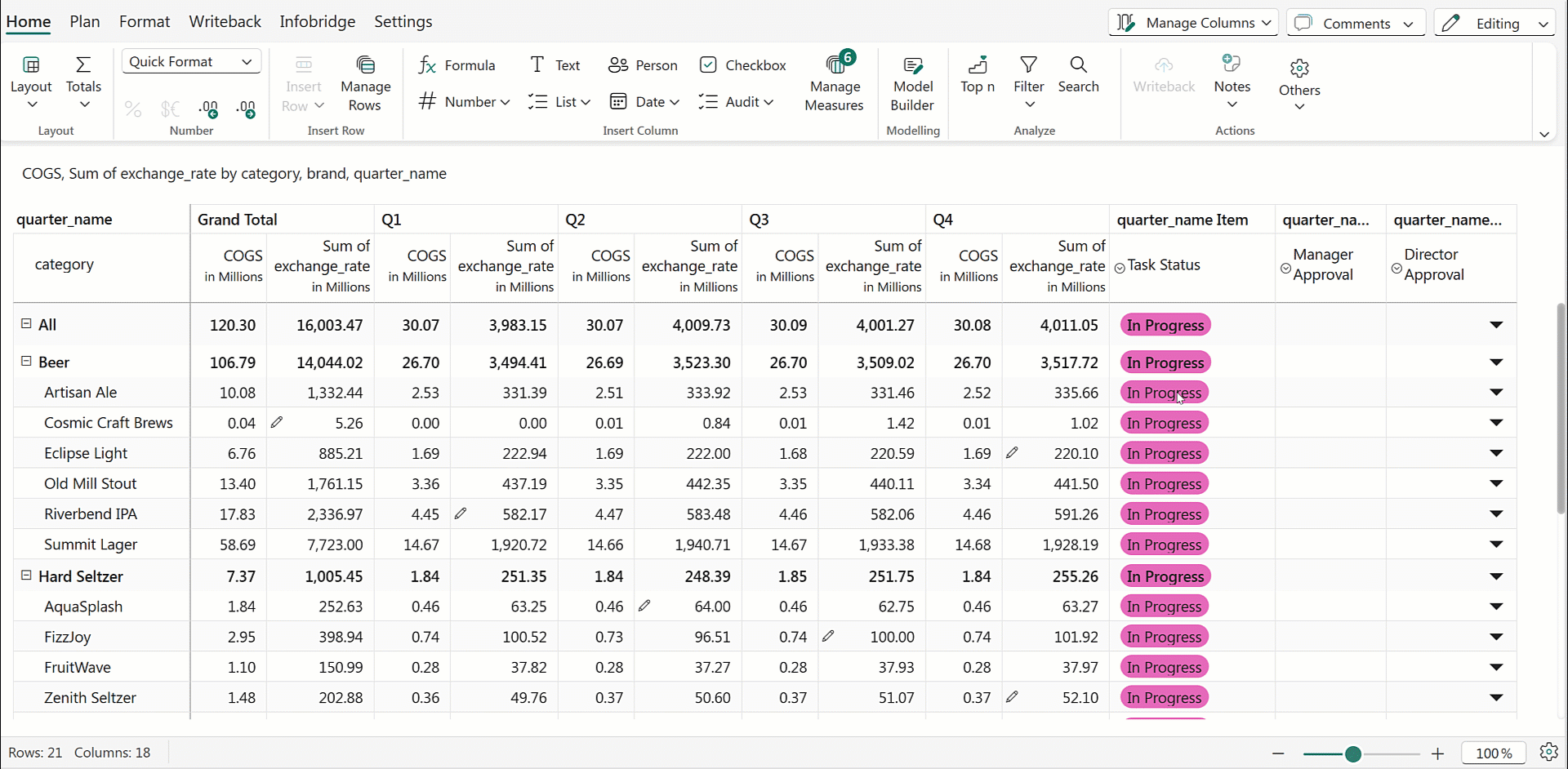The width and height of the screenshot is (1568, 769).
Task: Click In Progress status for Summit Lager
Action: click(x=1165, y=545)
